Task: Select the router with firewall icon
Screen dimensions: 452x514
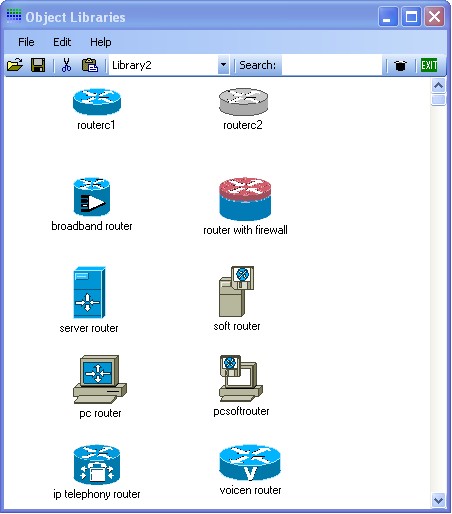Action: pos(245,199)
